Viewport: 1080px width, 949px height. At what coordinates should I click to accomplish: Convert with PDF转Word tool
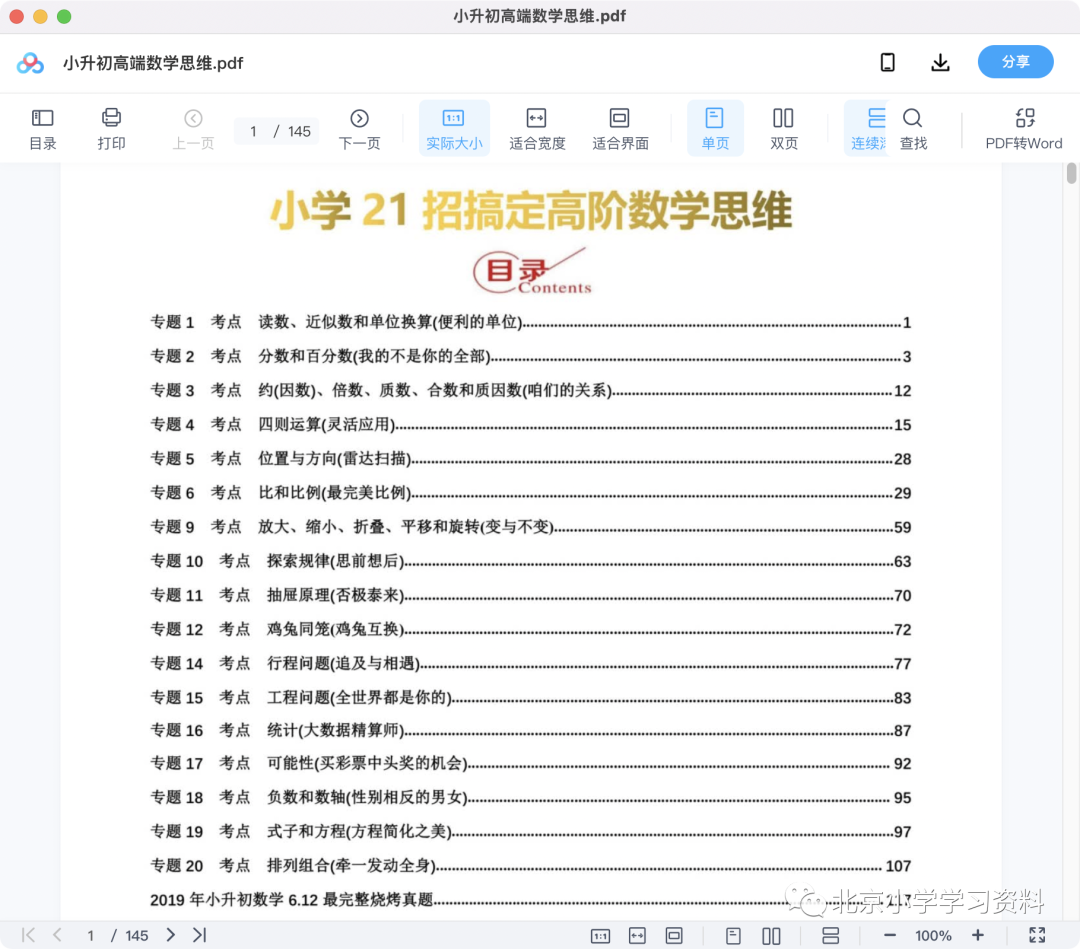coord(1024,129)
